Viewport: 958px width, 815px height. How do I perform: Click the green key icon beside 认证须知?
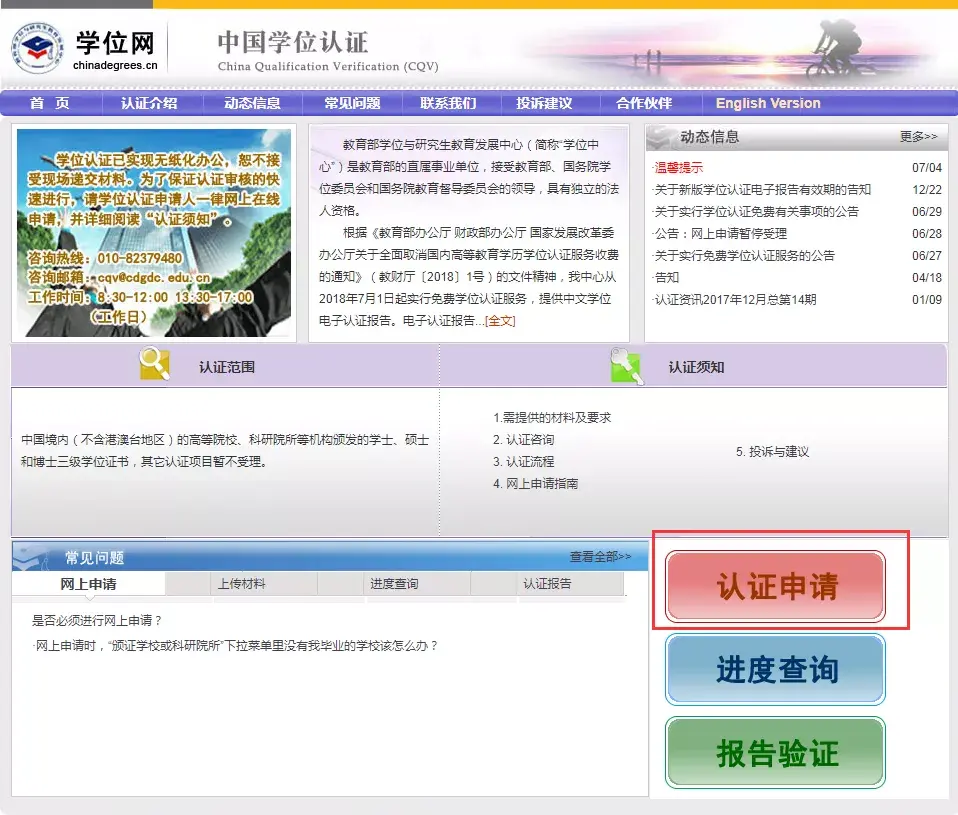(625, 364)
